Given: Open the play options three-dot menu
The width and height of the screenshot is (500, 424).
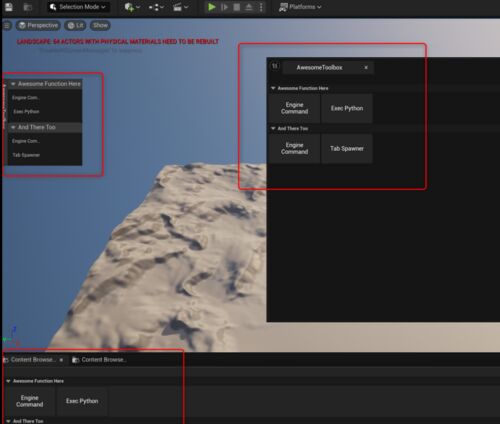Looking at the screenshot, I should point(261,7).
